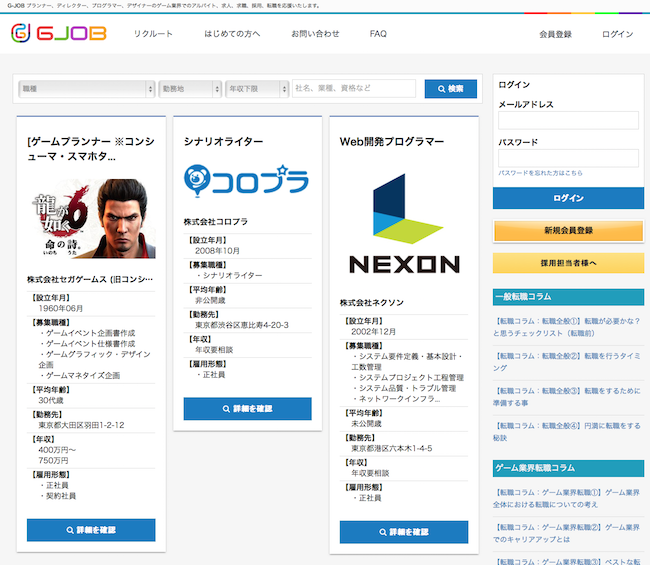This screenshot has width=650, height=565.
Task: Open column 転職全般① 転職が必要かな？
Action: click(x=568, y=327)
